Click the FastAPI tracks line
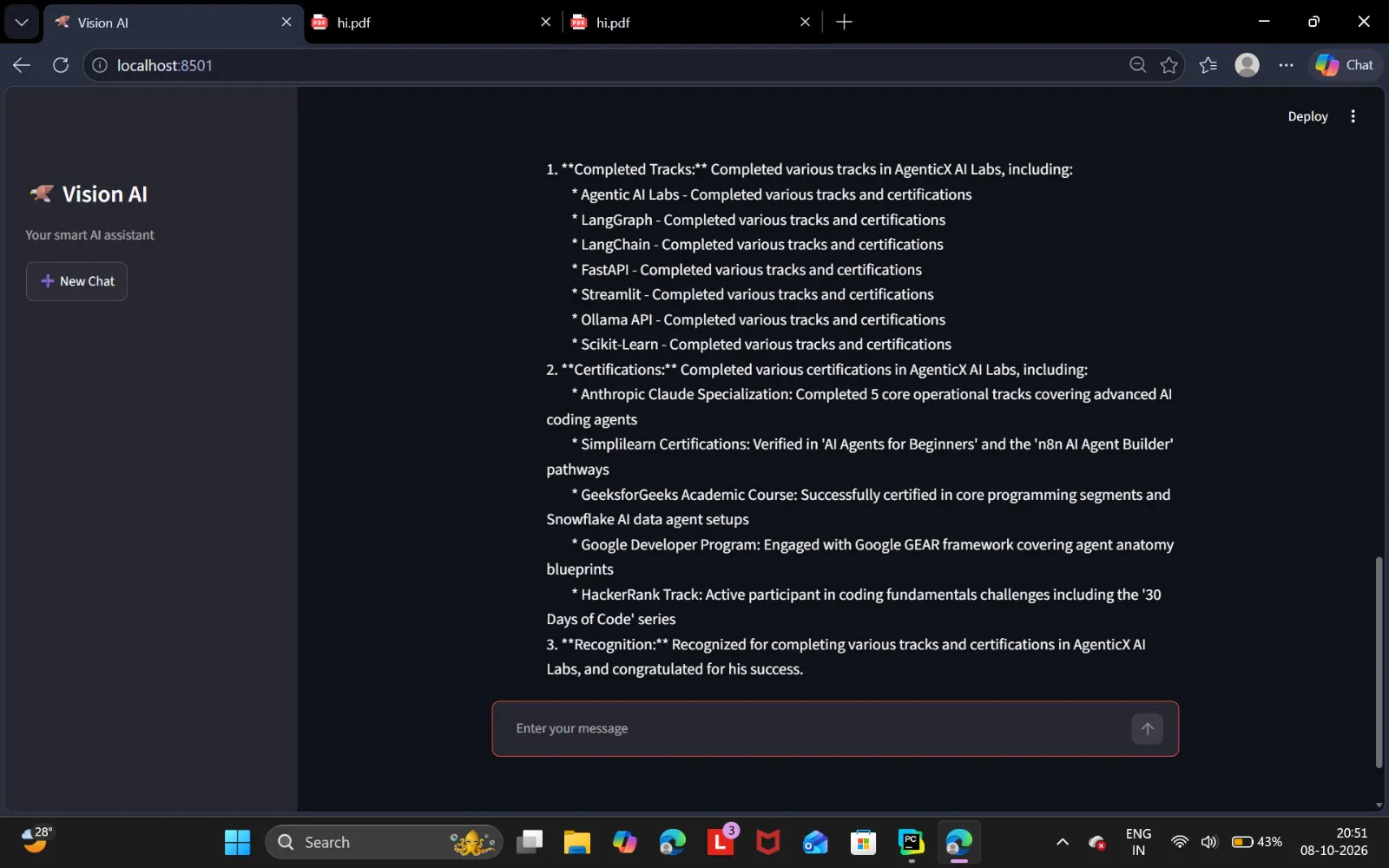 tap(747, 270)
